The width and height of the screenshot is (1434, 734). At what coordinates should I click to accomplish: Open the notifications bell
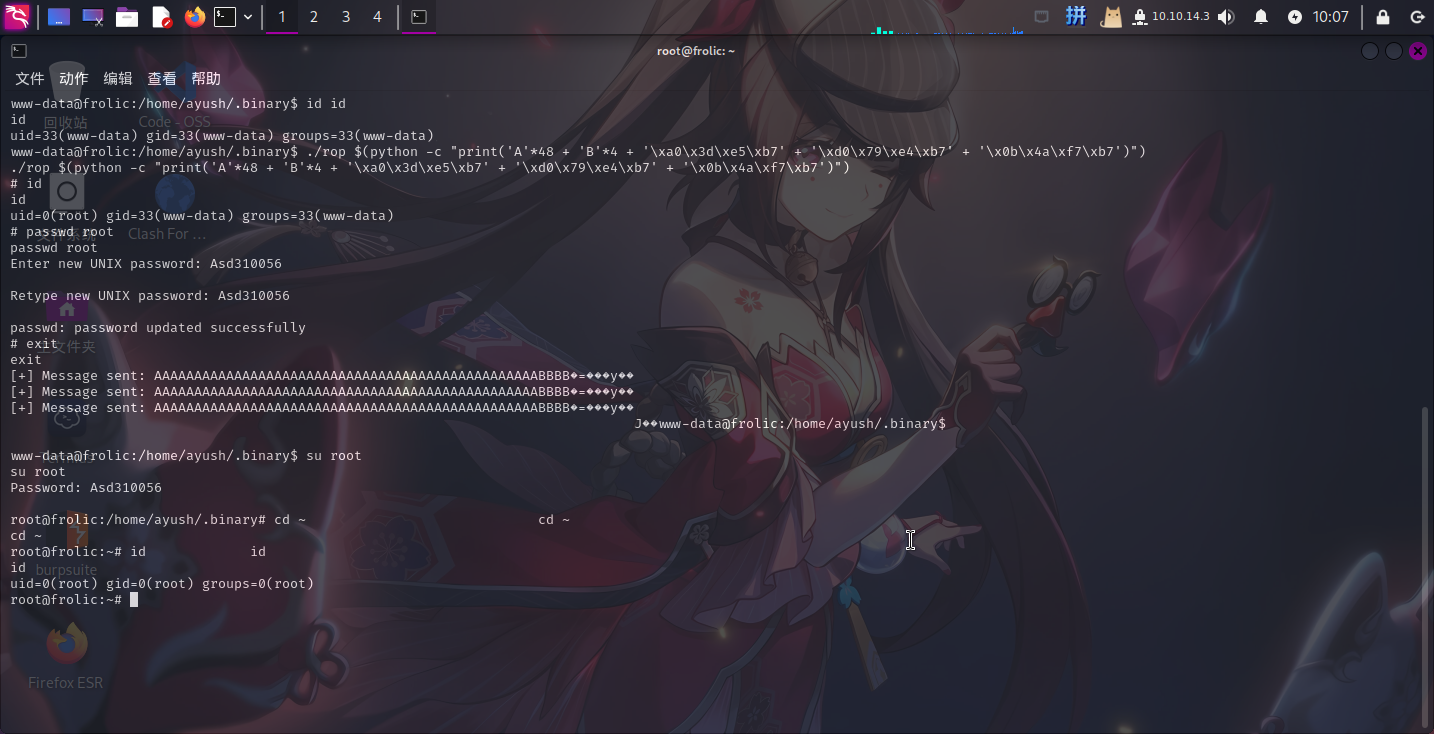point(1261,17)
